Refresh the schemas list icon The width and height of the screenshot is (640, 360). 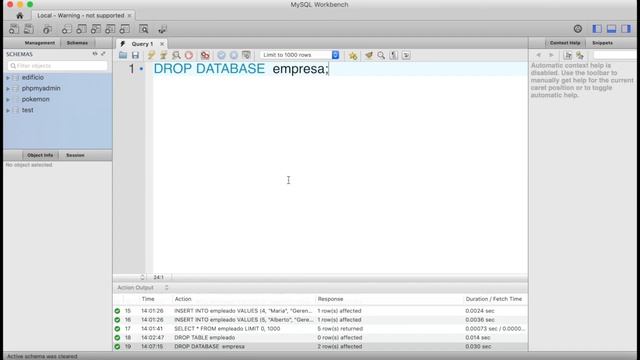click(x=95, y=53)
